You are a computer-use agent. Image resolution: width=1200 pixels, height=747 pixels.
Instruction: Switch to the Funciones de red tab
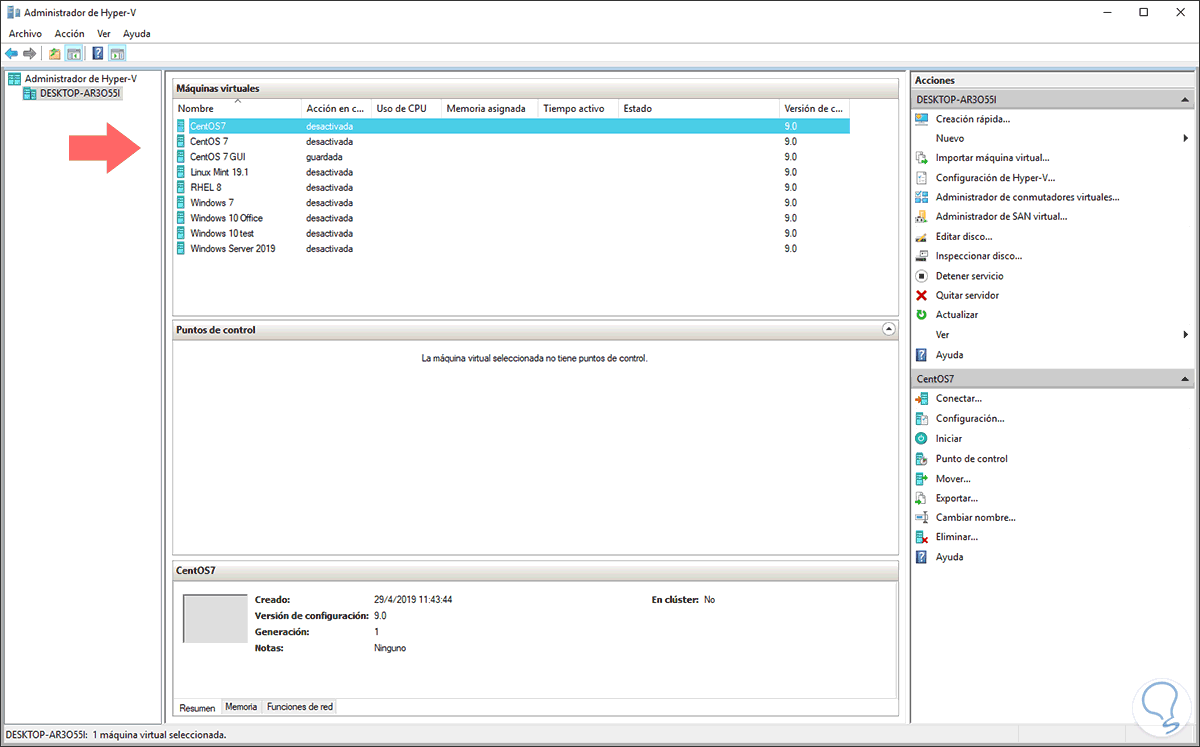click(x=300, y=706)
